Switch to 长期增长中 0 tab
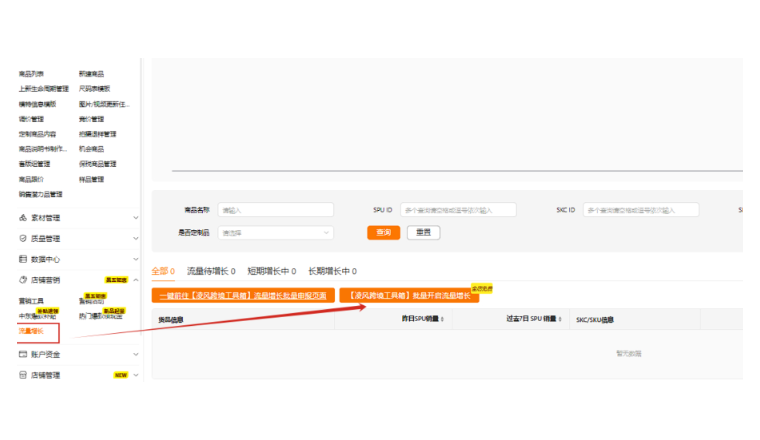Screen dimensions: 760x440 (x=332, y=271)
